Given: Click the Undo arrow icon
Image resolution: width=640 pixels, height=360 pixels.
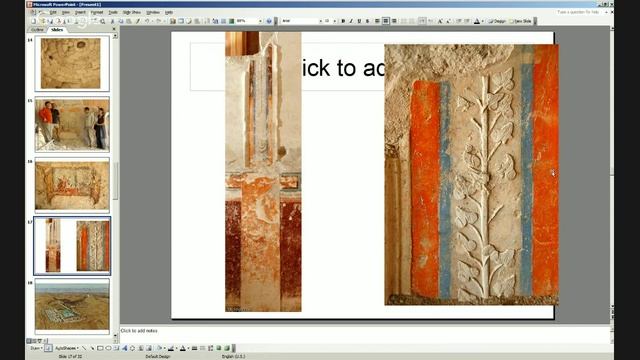Looking at the screenshot, I should coord(147,21).
